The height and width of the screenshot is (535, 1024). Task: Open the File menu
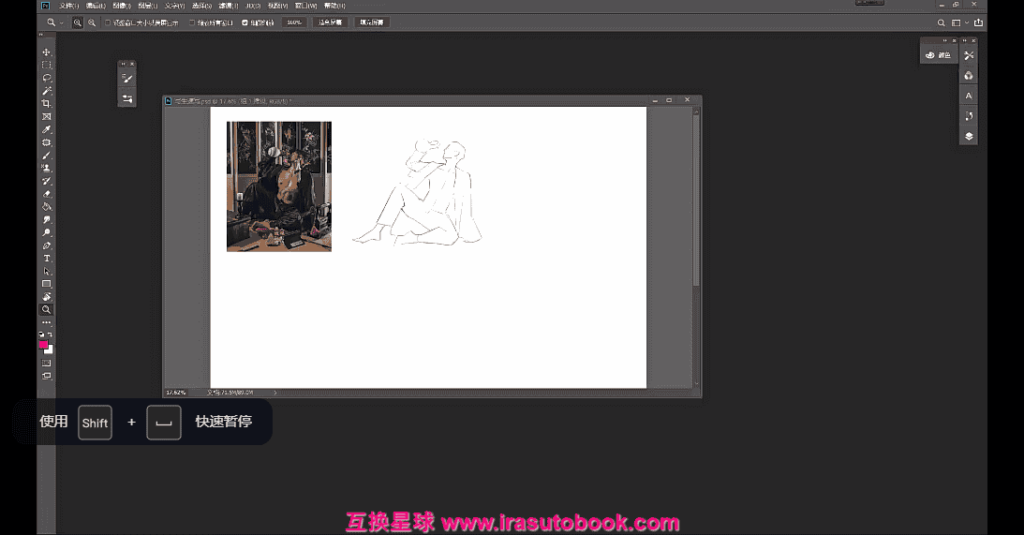[68, 6]
